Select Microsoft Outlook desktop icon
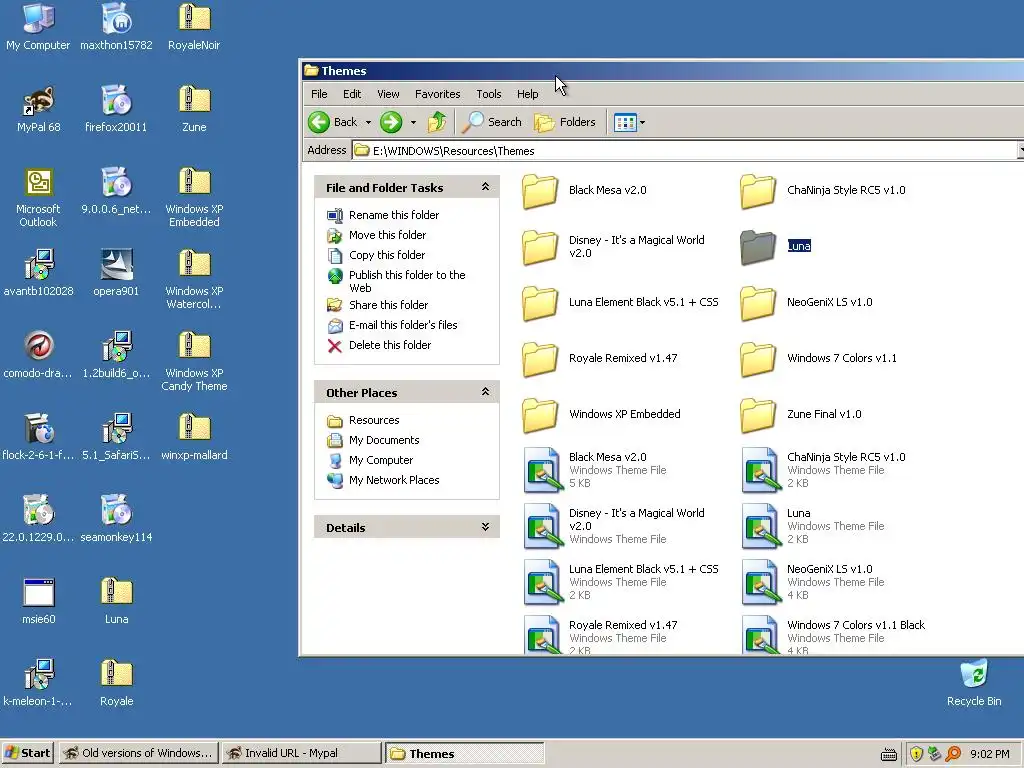 pyautogui.click(x=38, y=198)
